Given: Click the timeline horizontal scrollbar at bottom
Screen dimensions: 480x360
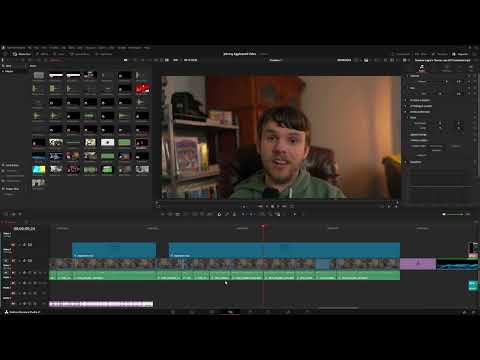Looking at the screenshot, I should (338, 308).
